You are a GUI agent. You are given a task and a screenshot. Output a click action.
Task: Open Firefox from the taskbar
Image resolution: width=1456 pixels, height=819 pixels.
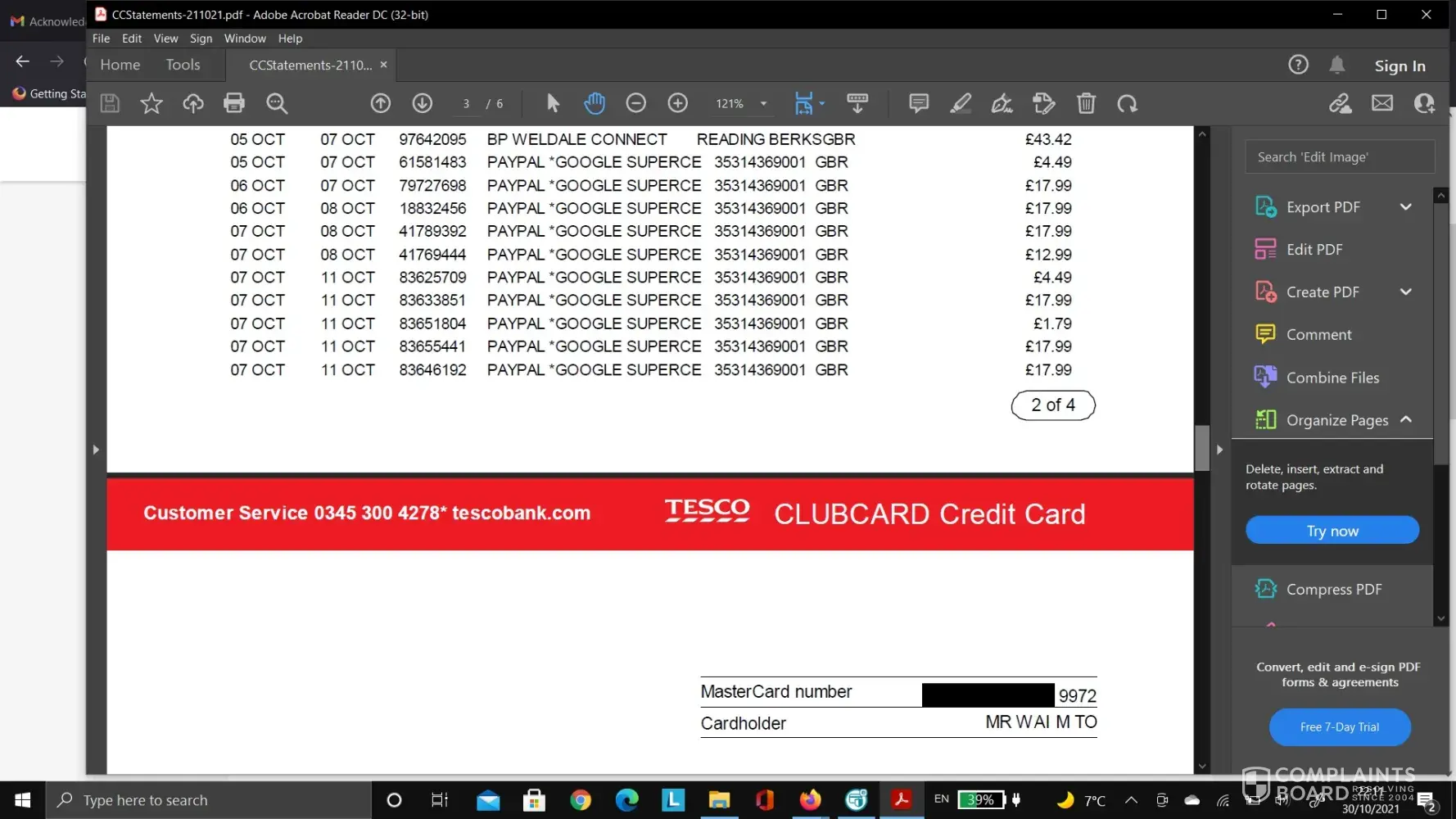pyautogui.click(x=811, y=800)
